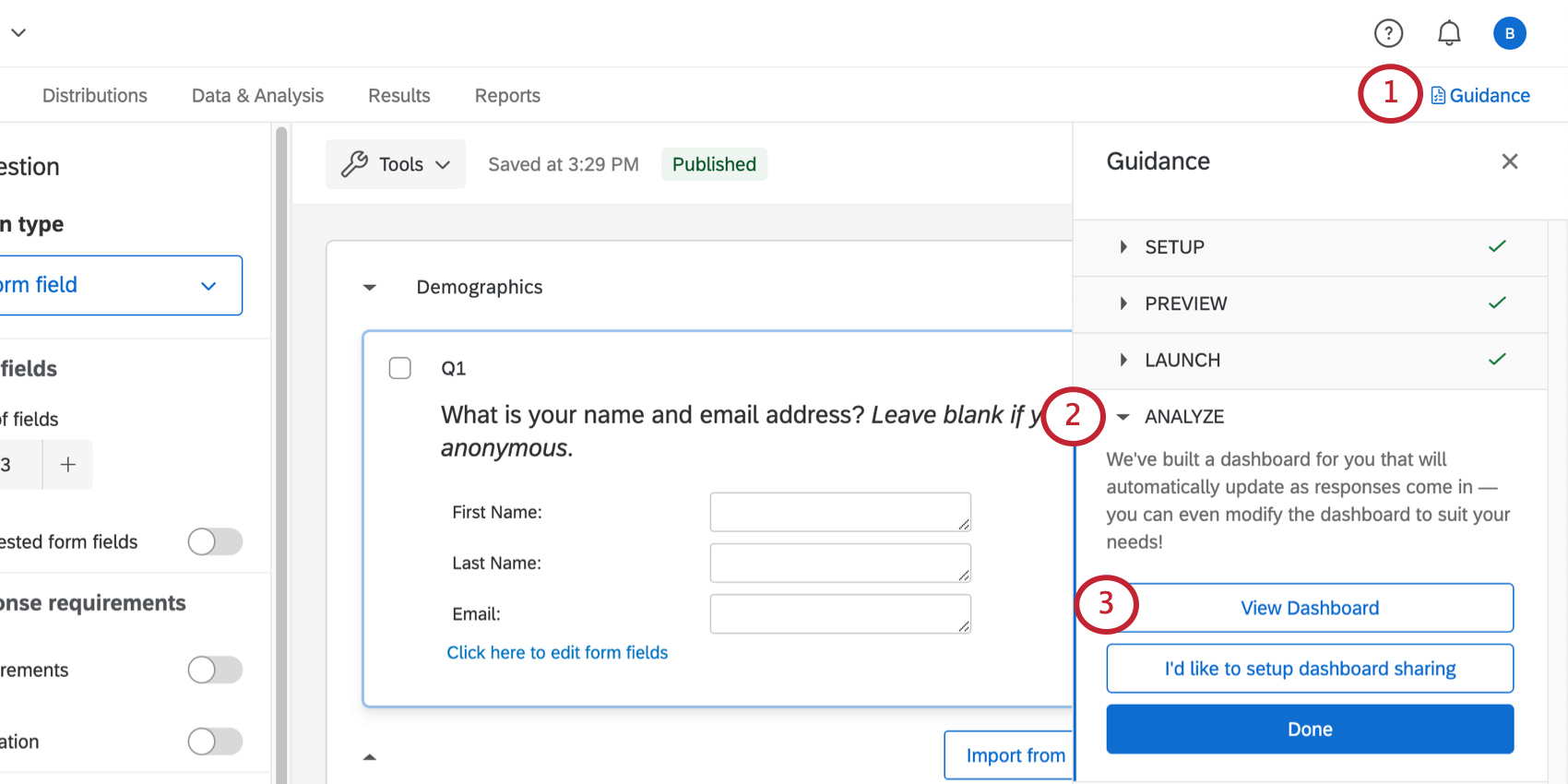Viewport: 1568px width, 784px height.
Task: Expand the SETUP guidance section
Action: point(1123,247)
